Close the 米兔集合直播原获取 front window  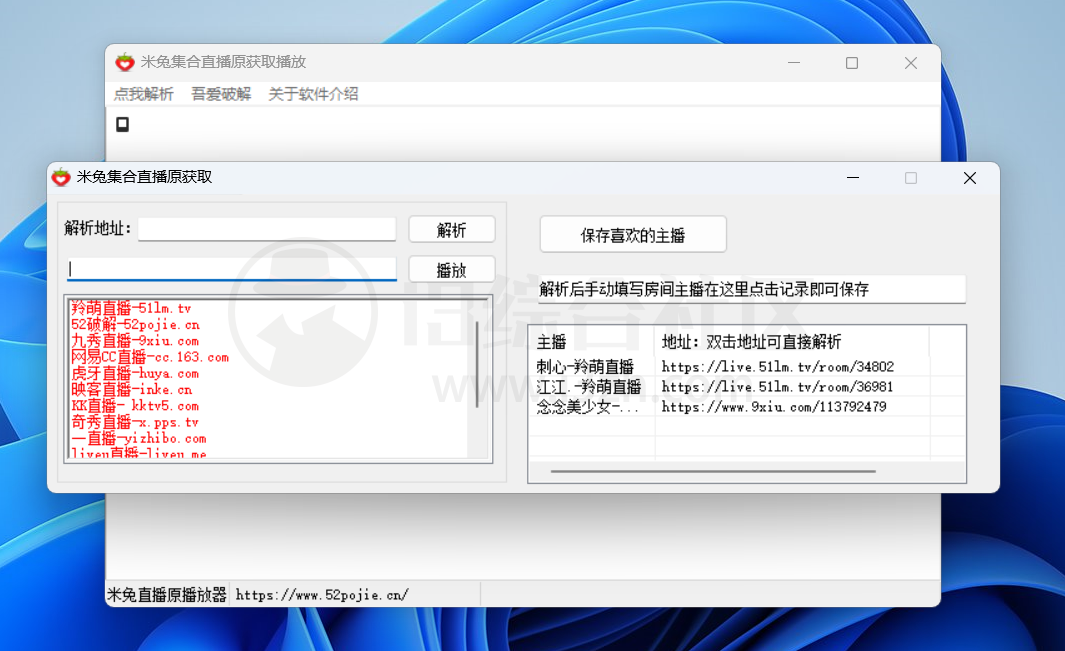click(970, 177)
